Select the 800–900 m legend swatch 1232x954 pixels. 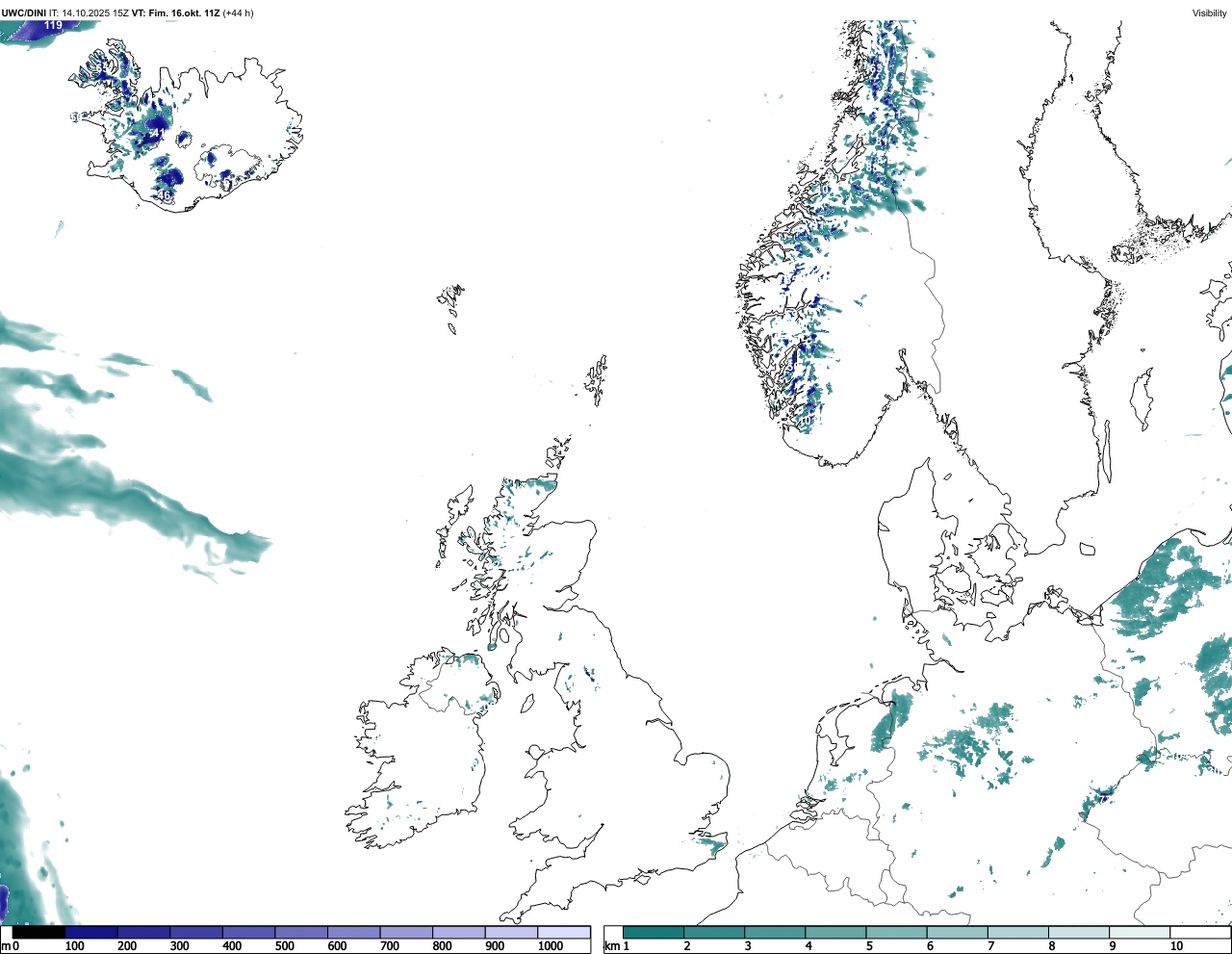point(459,932)
